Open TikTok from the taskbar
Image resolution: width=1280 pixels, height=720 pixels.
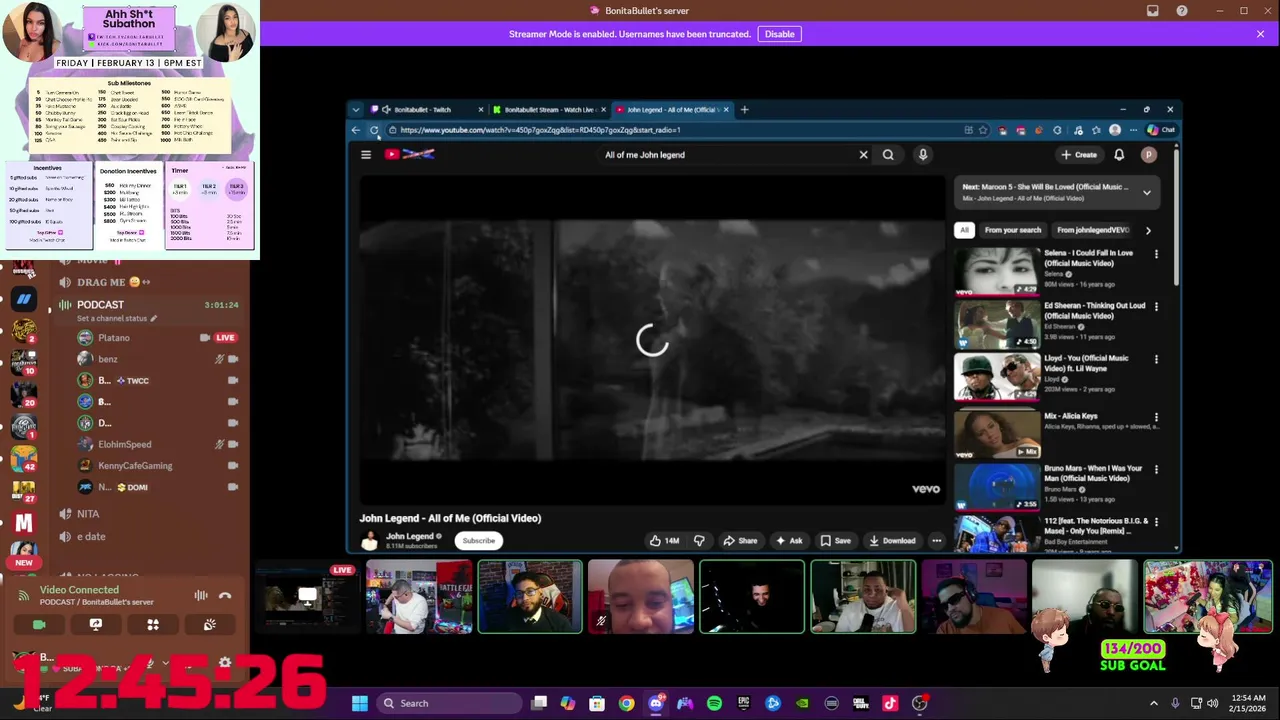coord(890,703)
